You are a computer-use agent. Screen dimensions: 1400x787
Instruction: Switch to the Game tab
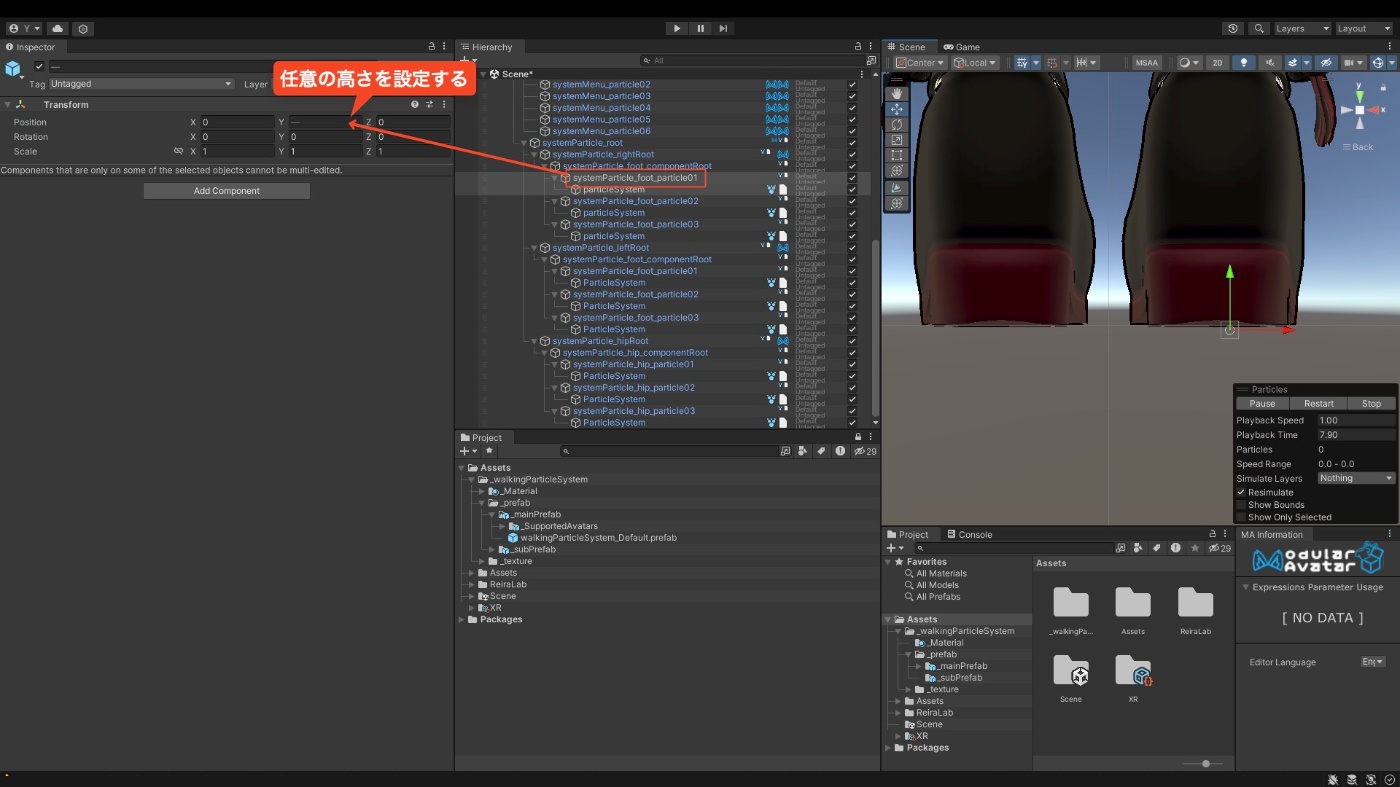click(x=961, y=47)
